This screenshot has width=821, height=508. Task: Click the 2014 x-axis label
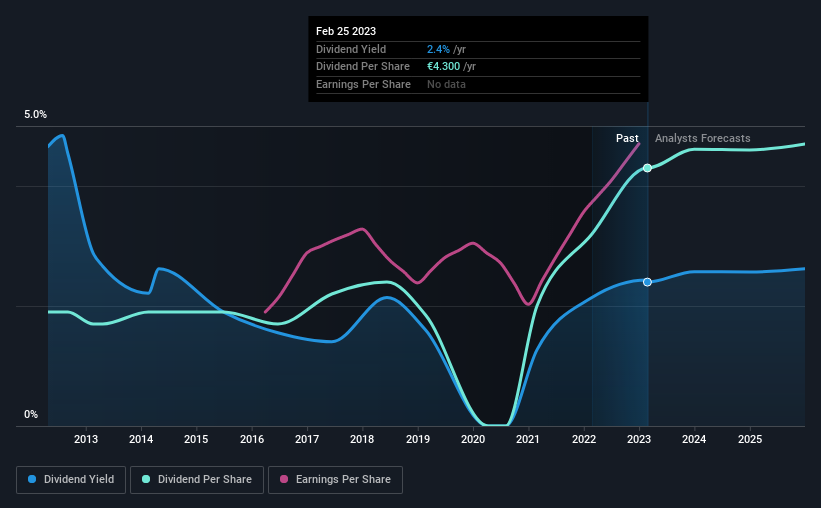(x=141, y=439)
